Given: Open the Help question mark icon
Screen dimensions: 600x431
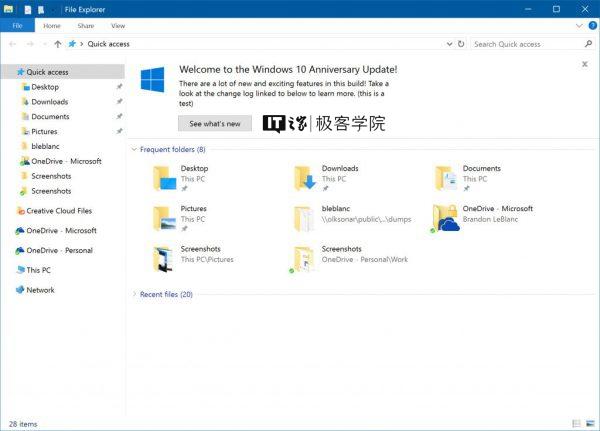Looking at the screenshot, I should 593,26.
